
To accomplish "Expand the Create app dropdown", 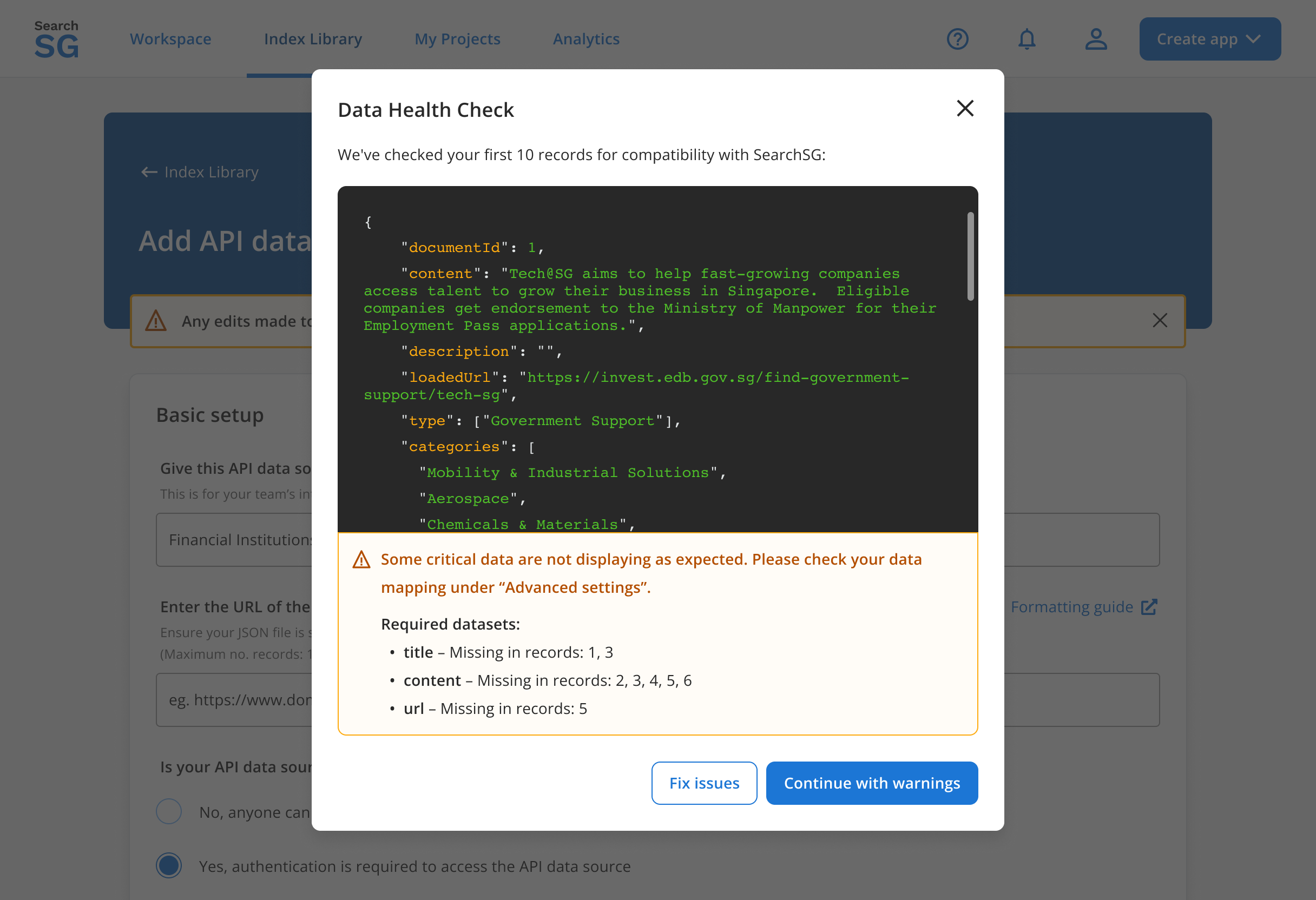I will click(x=1209, y=39).
